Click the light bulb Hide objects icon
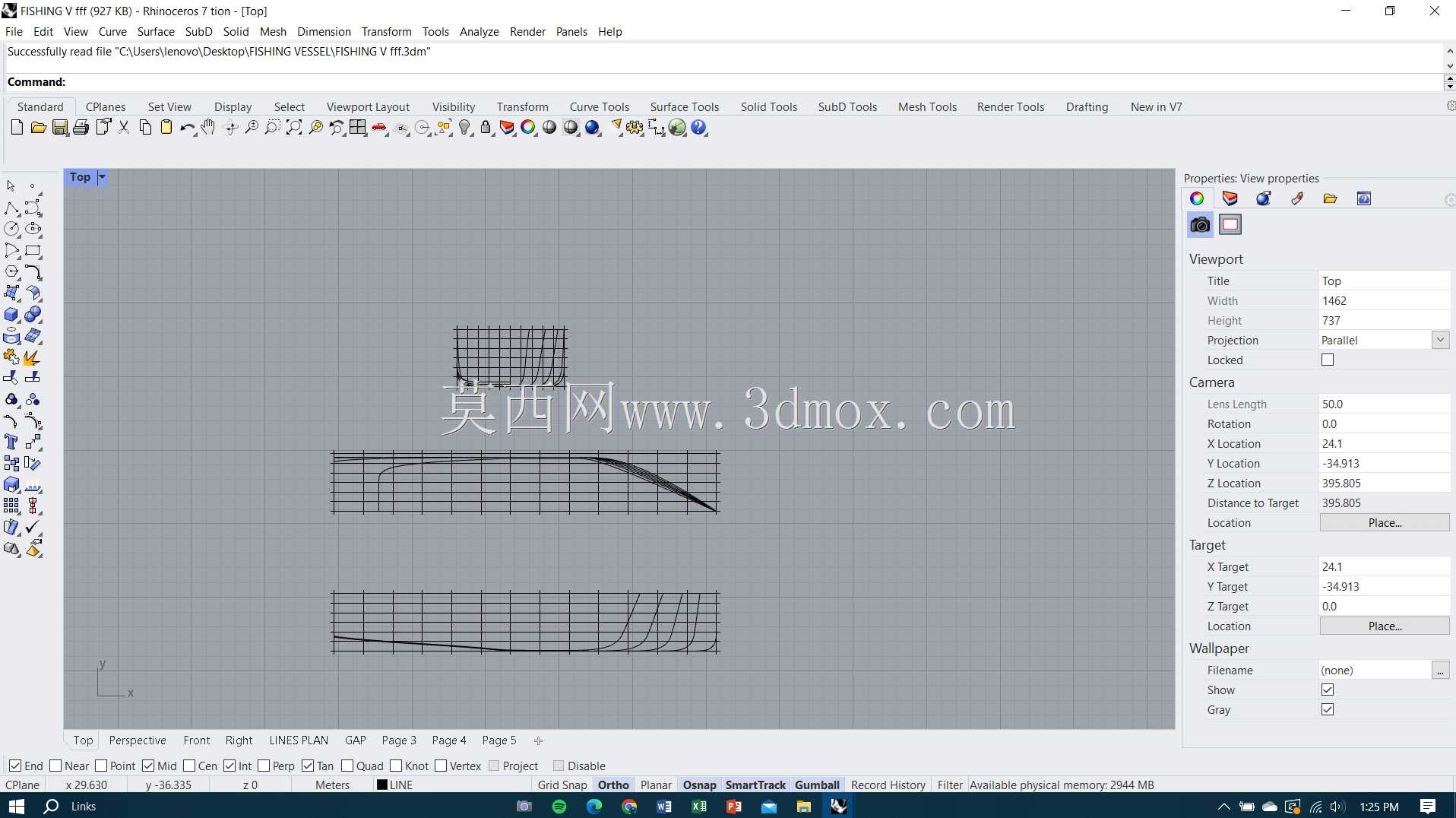Viewport: 1456px width, 818px height. tap(465, 128)
